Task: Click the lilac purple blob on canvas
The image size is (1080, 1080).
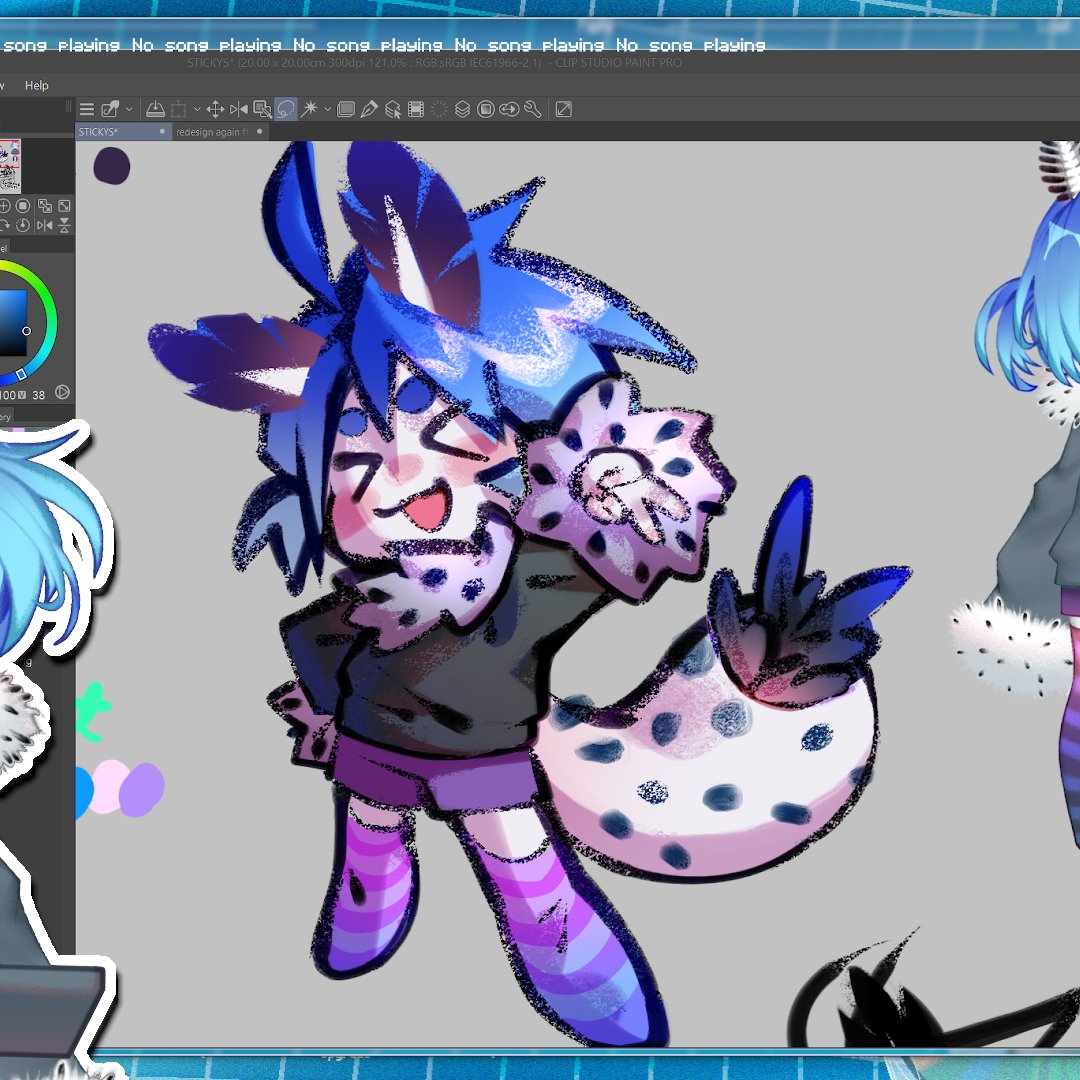Action: tap(142, 789)
